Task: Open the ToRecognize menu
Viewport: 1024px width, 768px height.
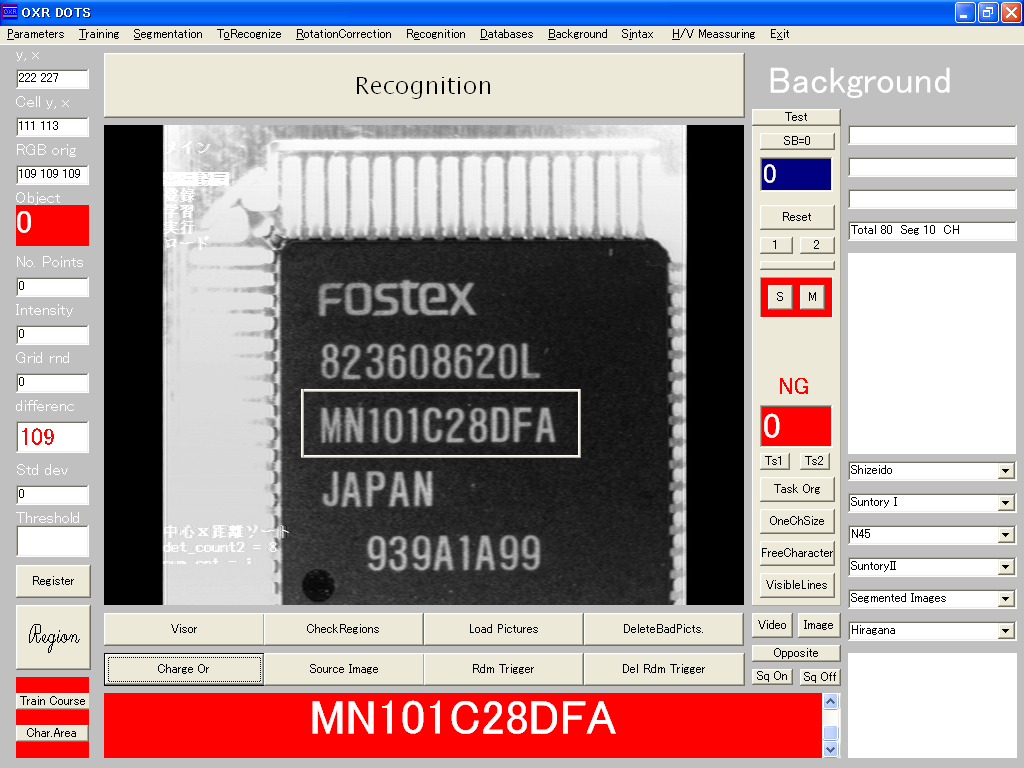Action: (x=249, y=34)
